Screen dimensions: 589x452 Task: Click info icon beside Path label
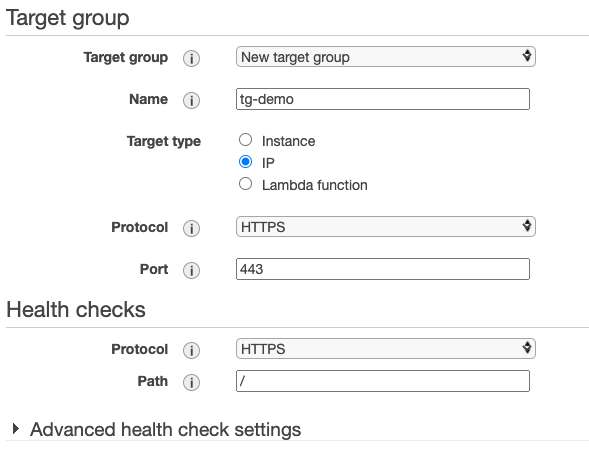click(191, 382)
